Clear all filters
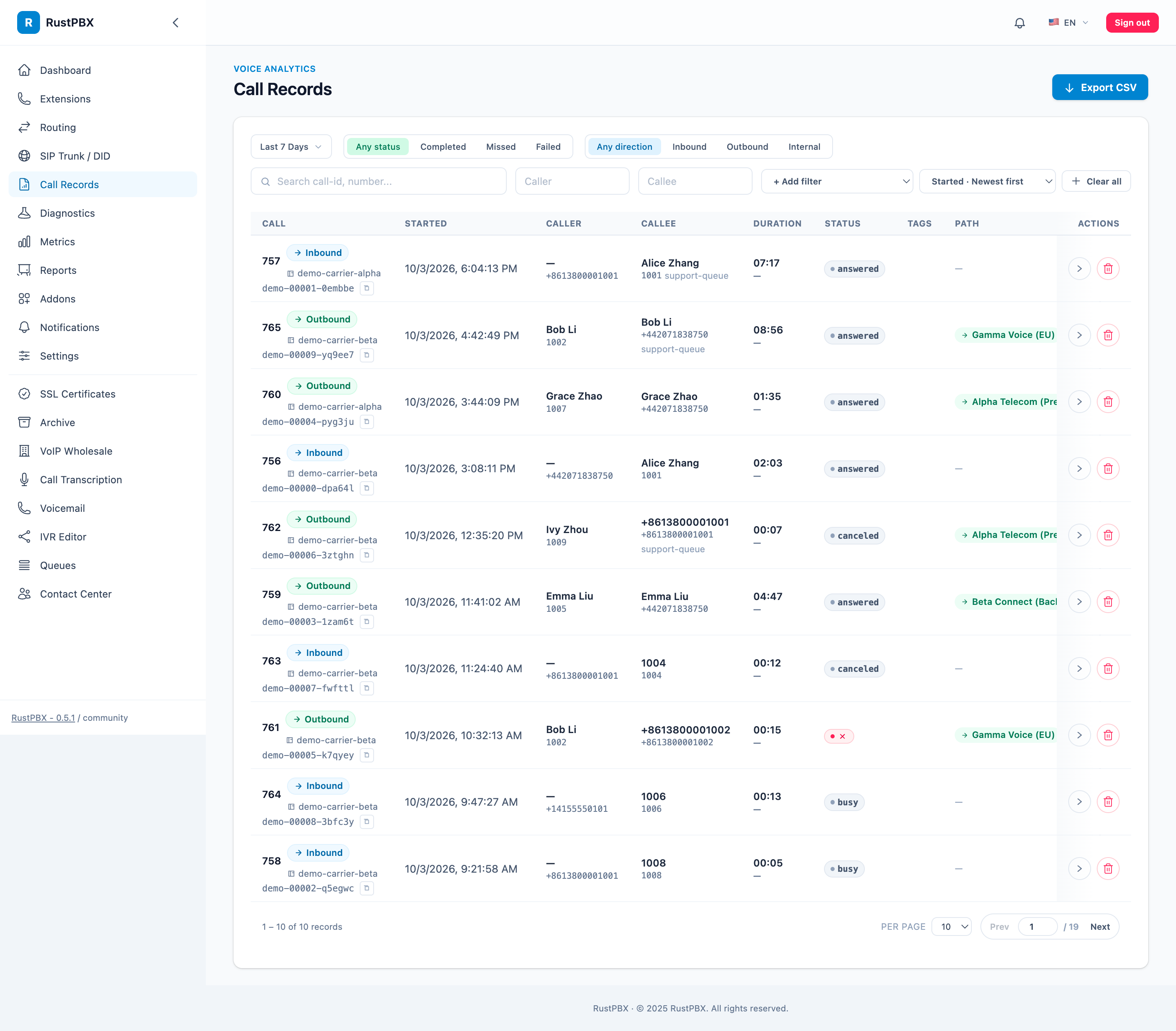This screenshot has width=1176, height=1031. [x=1096, y=181]
